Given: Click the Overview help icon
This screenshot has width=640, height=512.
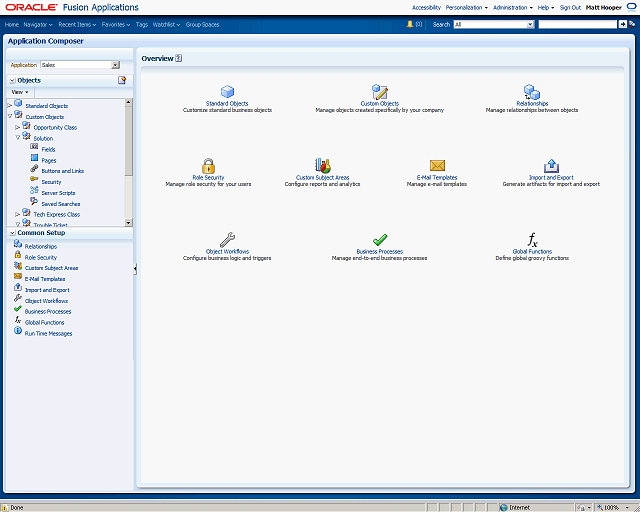Looking at the screenshot, I should pos(178,58).
